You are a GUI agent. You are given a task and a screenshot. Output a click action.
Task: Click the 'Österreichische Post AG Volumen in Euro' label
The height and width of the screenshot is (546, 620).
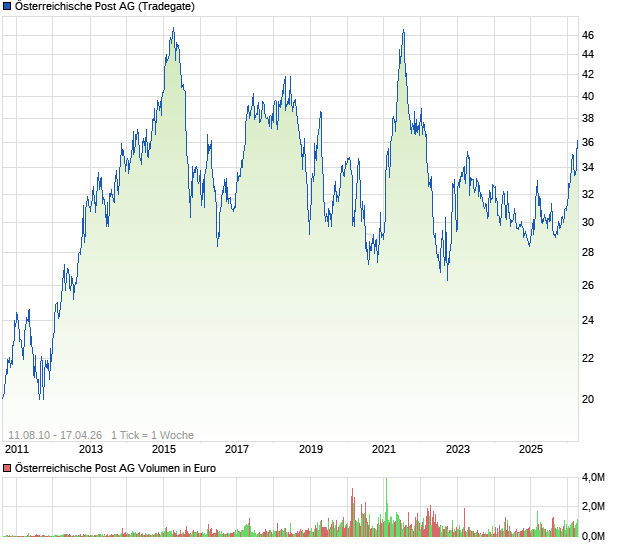click(115, 468)
